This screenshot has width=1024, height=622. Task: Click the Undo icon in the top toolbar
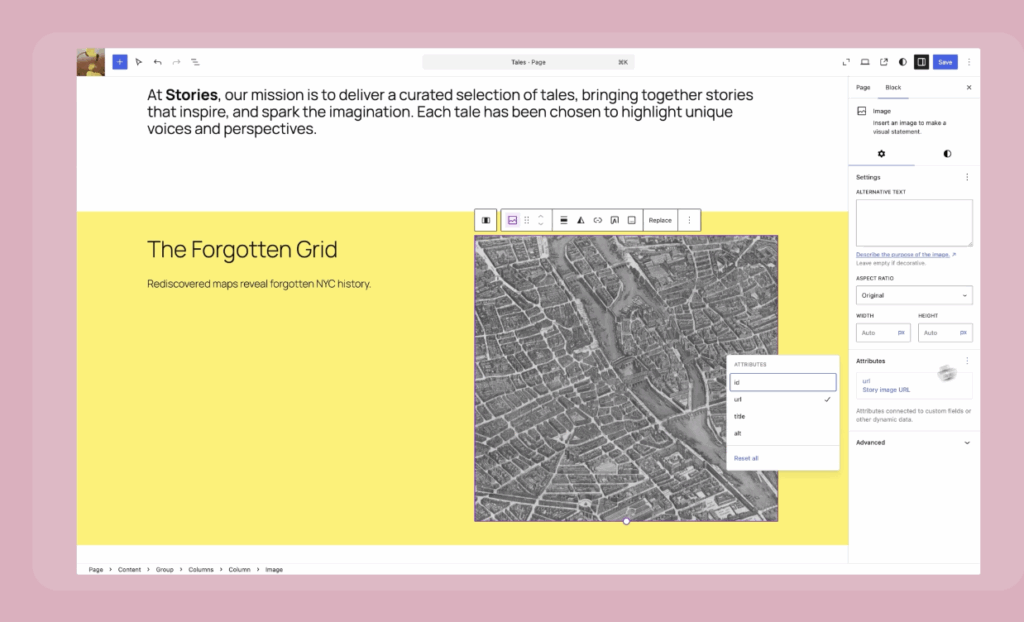coord(157,62)
